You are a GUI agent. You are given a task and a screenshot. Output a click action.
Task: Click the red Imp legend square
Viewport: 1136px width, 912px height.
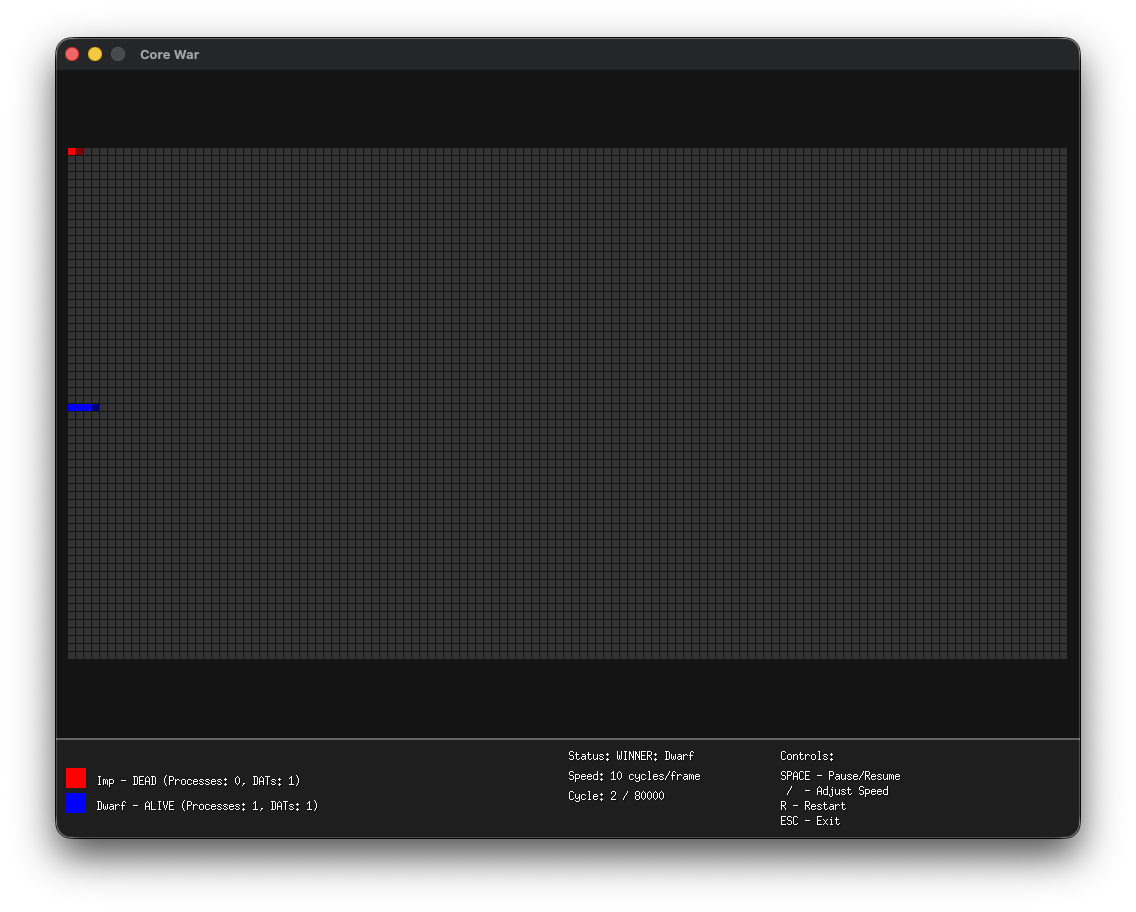pos(76,778)
